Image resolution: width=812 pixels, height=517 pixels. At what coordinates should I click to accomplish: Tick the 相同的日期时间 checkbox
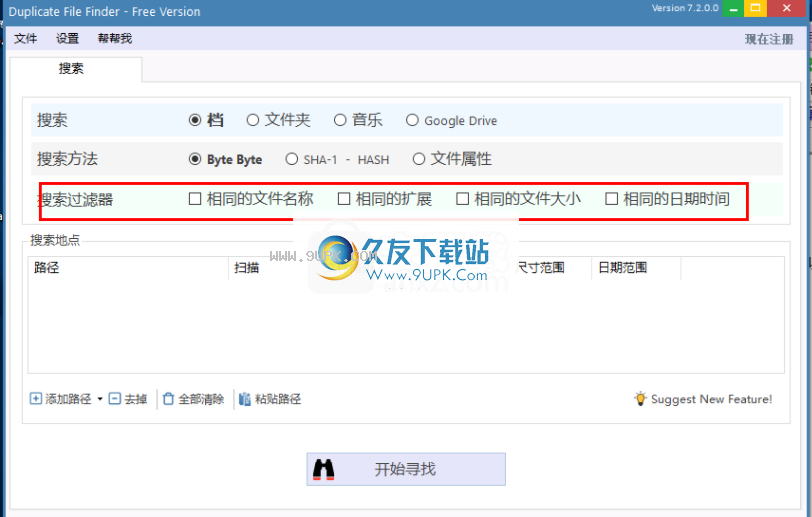tap(612, 199)
